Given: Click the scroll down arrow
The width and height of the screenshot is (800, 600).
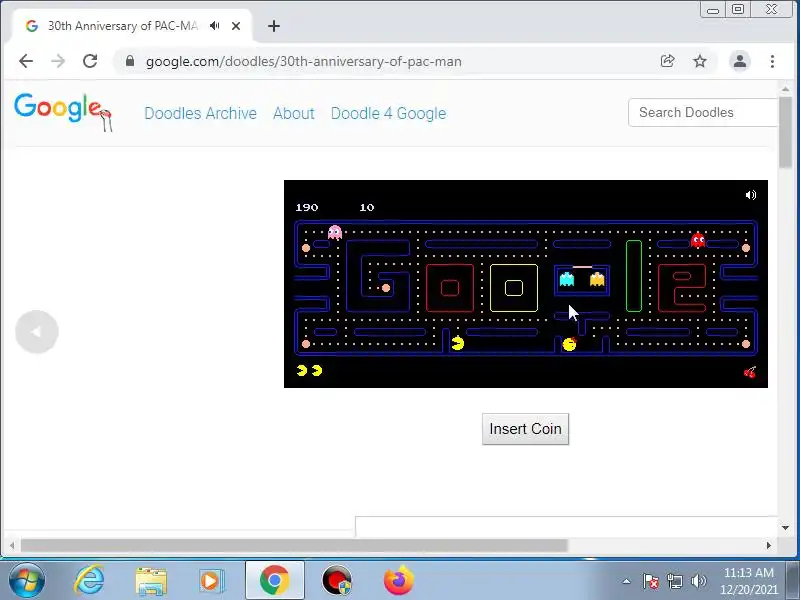Looking at the screenshot, I should click(x=786, y=528).
